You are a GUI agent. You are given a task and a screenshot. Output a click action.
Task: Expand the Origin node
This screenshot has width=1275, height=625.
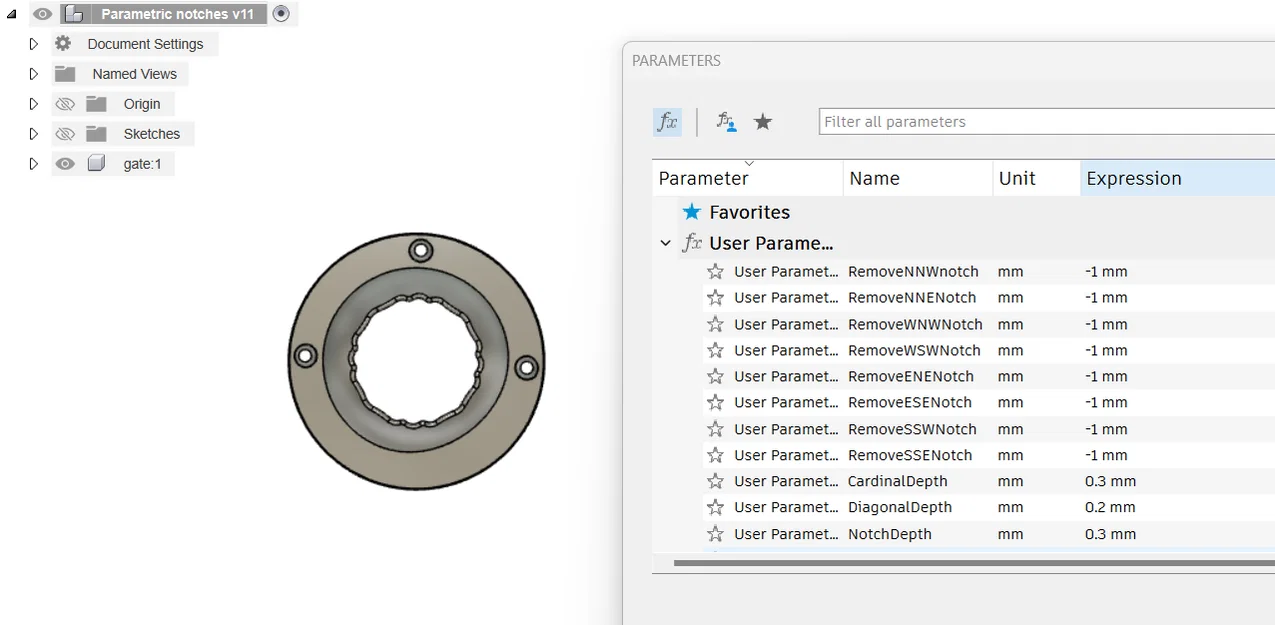34,104
